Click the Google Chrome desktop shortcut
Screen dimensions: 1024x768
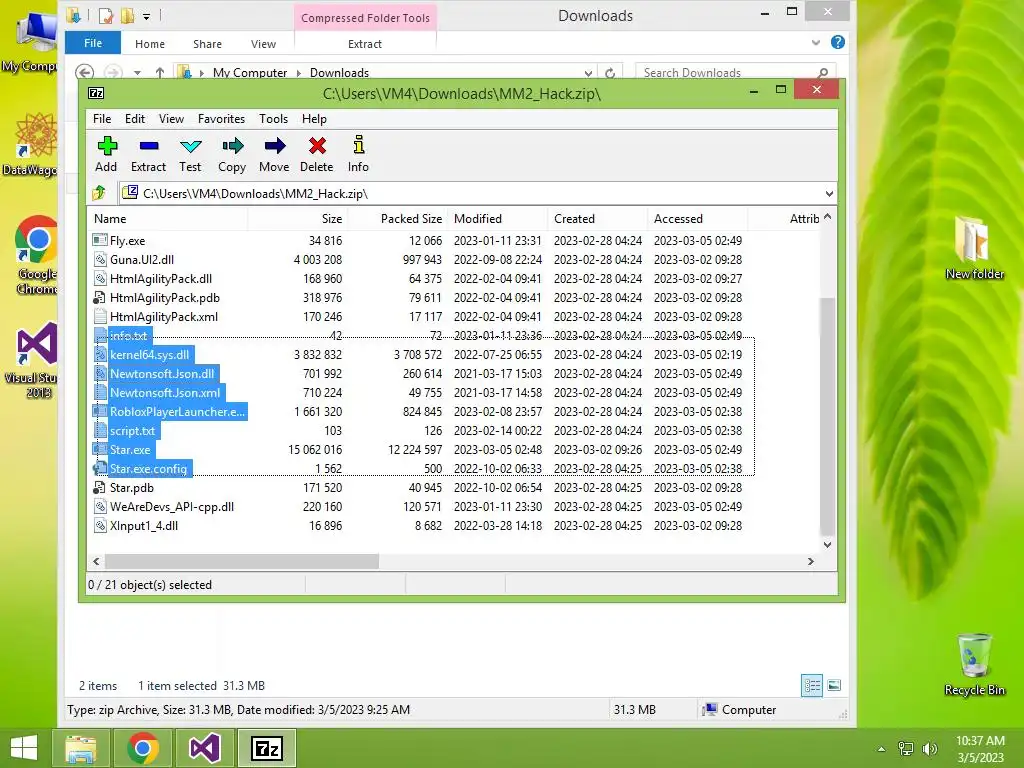coord(37,255)
